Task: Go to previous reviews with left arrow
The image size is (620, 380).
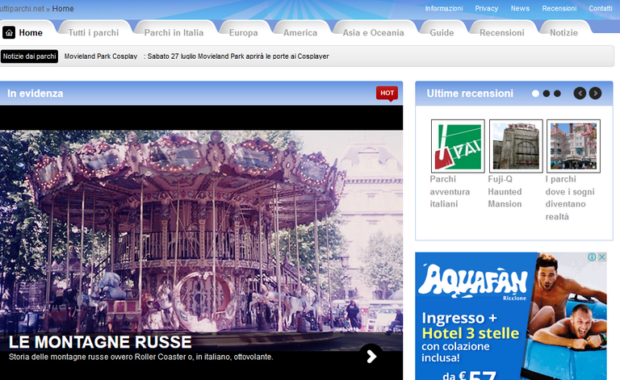Action: [x=580, y=93]
